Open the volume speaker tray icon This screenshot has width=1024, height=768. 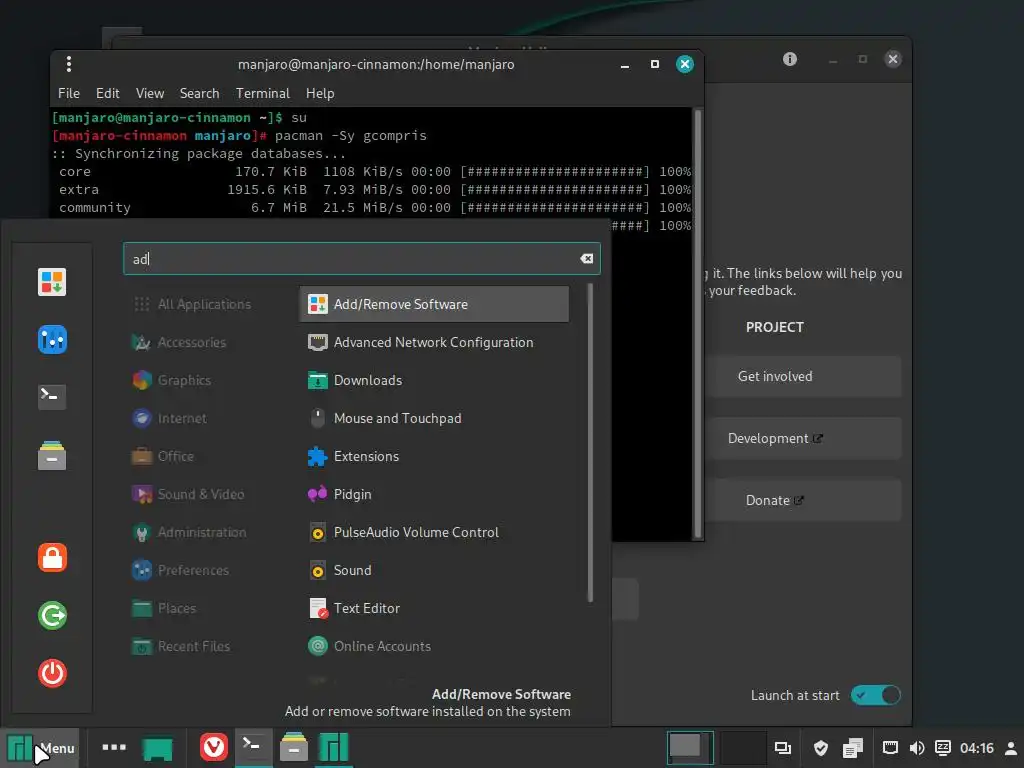[917, 748]
